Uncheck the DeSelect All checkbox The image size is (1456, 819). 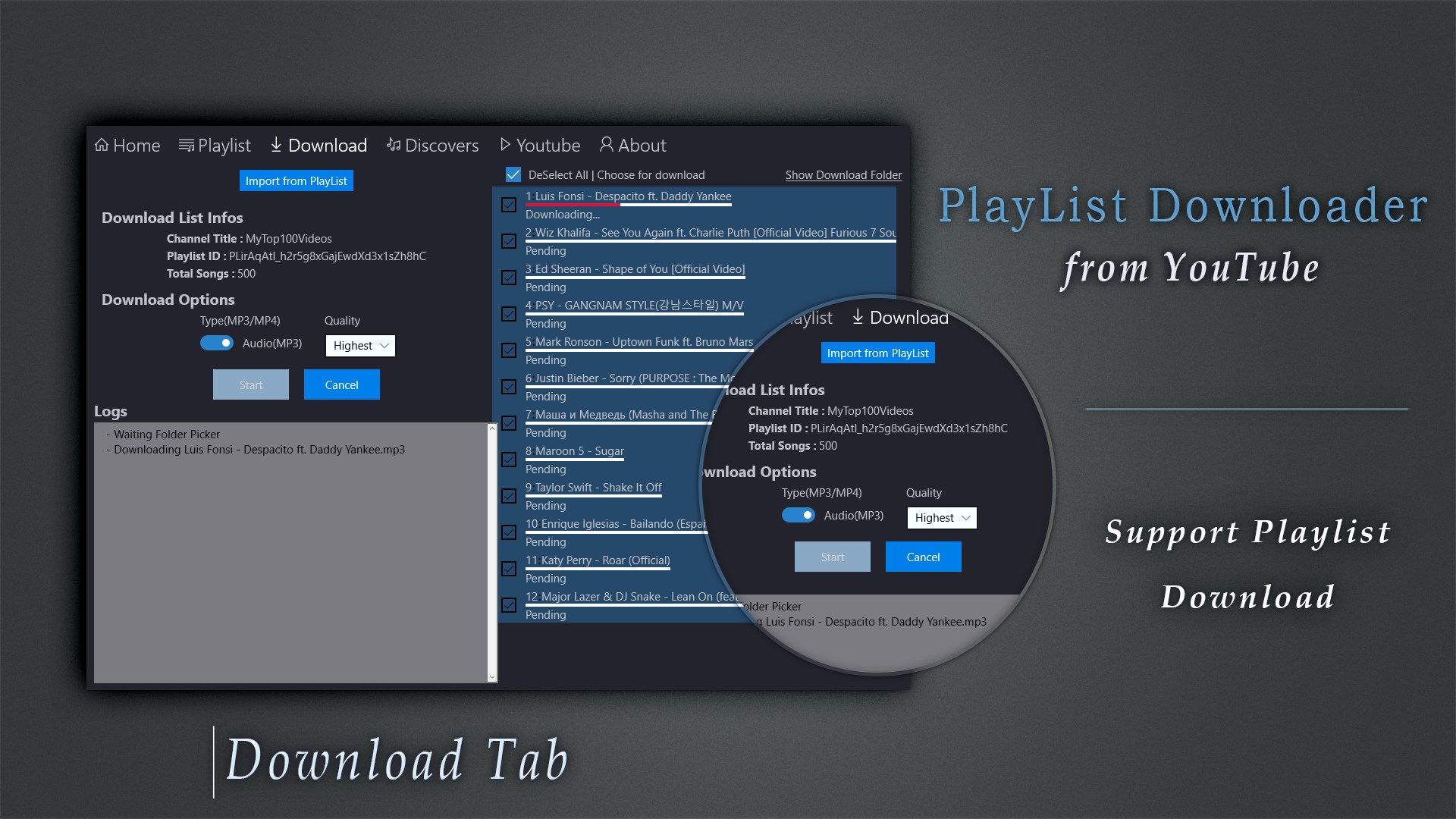pyautogui.click(x=513, y=174)
